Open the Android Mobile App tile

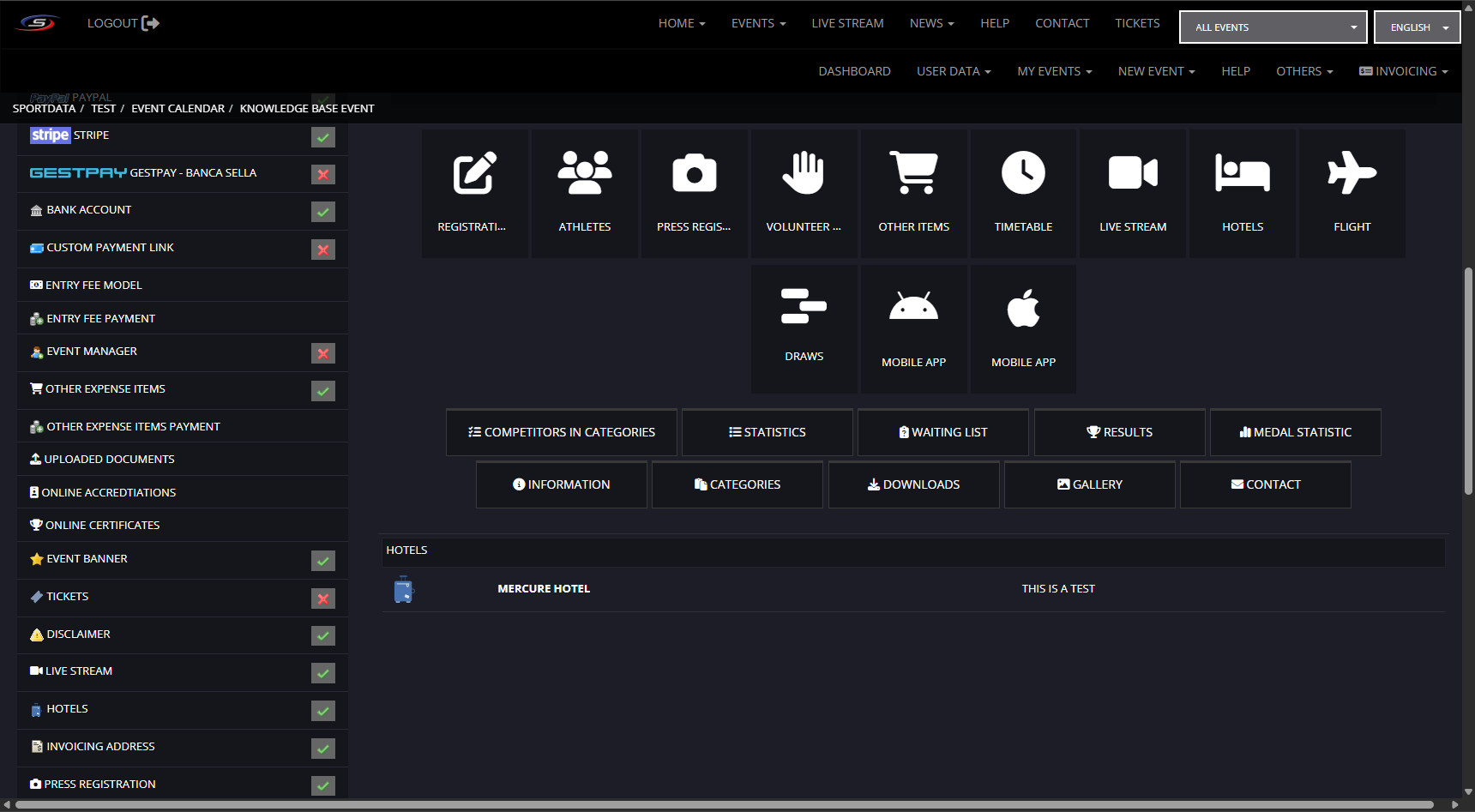[x=914, y=329]
